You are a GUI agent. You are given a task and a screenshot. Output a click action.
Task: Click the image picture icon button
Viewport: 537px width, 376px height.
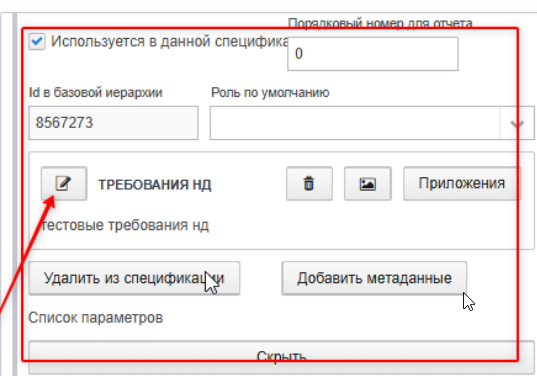click(368, 184)
